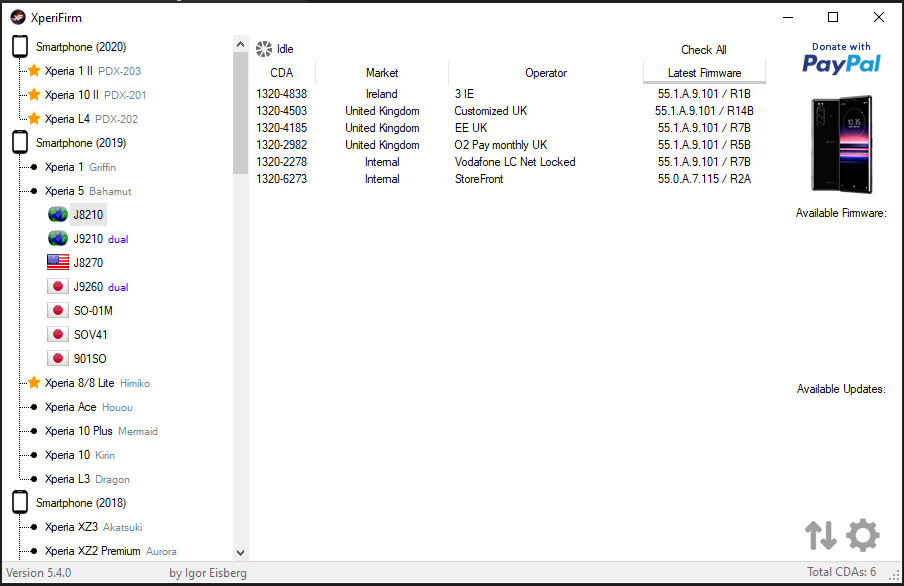Click the phone icon for Smartphone (2019)
Viewport: 904px width, 586px height.
coord(20,143)
